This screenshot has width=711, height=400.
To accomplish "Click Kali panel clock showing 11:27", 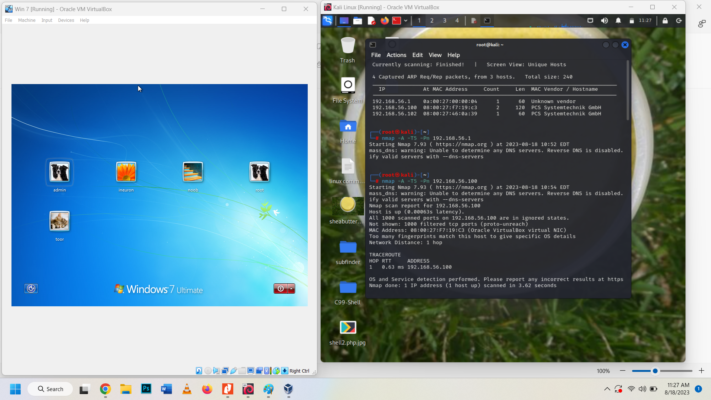I will 645,20.
